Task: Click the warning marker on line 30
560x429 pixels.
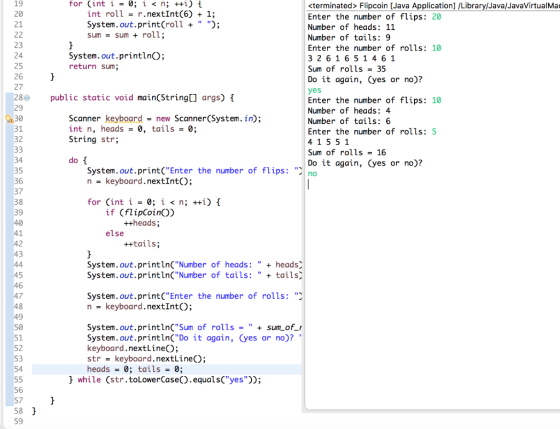Action: coord(9,119)
